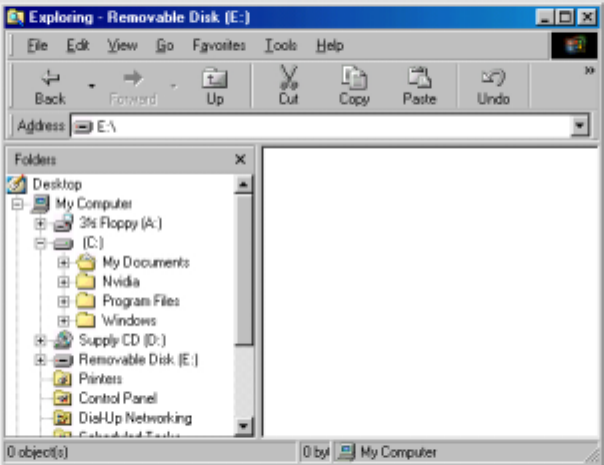Click the Folders pane scroll up arrow
The width and height of the screenshot is (604, 465).
tap(243, 185)
